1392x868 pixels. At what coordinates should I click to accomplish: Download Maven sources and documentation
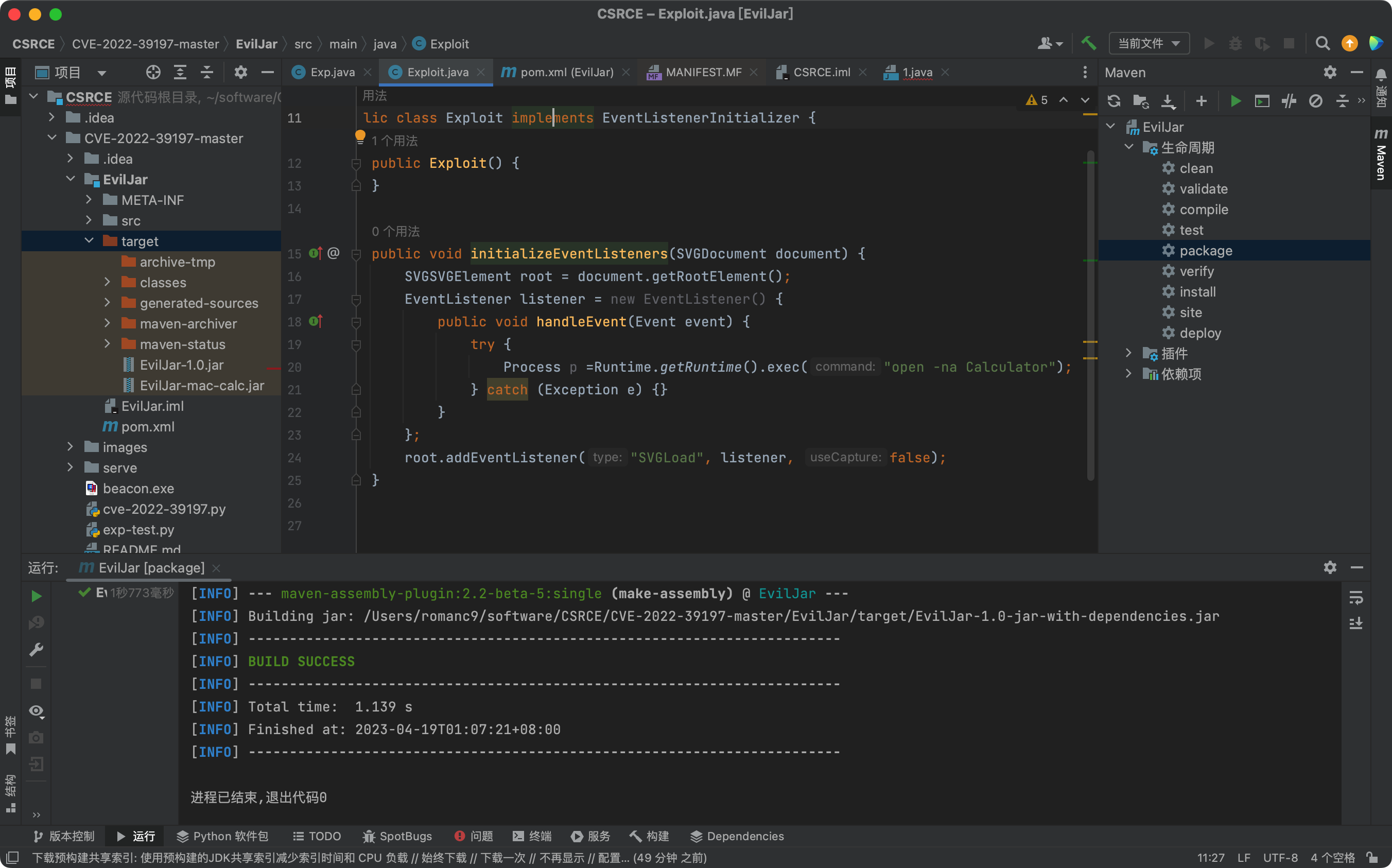1168,101
